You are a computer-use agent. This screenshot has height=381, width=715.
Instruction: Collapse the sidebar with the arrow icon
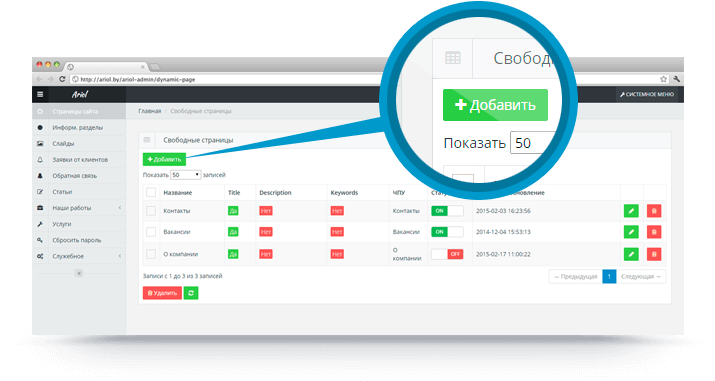(x=79, y=273)
